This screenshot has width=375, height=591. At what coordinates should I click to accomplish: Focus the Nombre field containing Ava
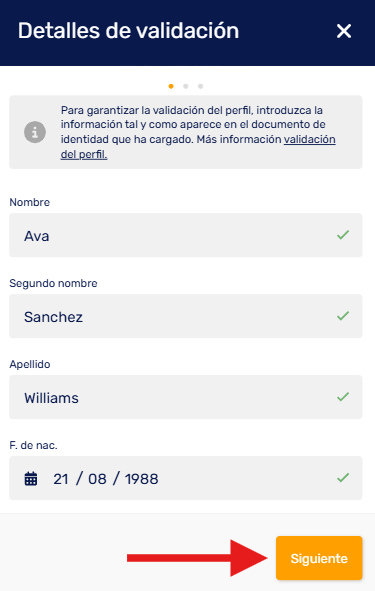coord(186,235)
